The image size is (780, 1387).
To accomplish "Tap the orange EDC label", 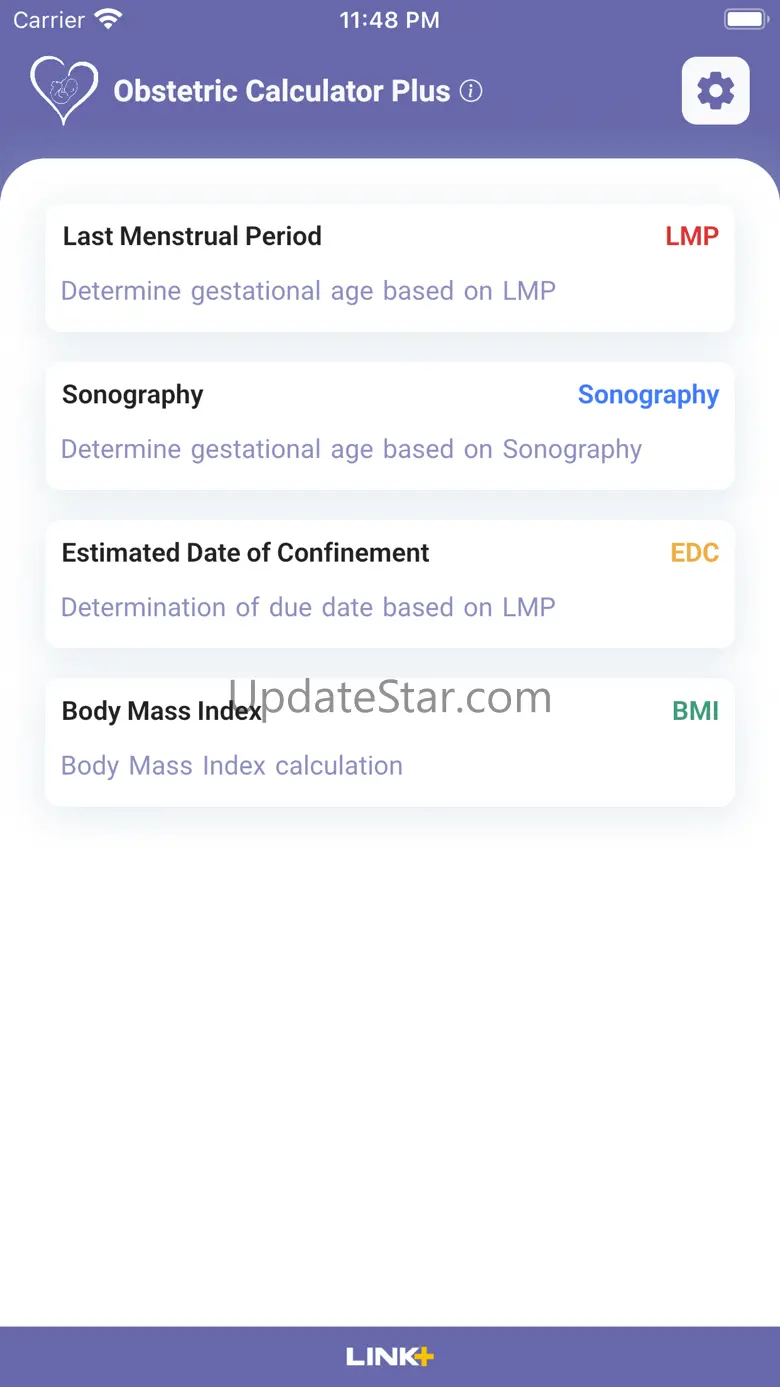I will (x=695, y=553).
